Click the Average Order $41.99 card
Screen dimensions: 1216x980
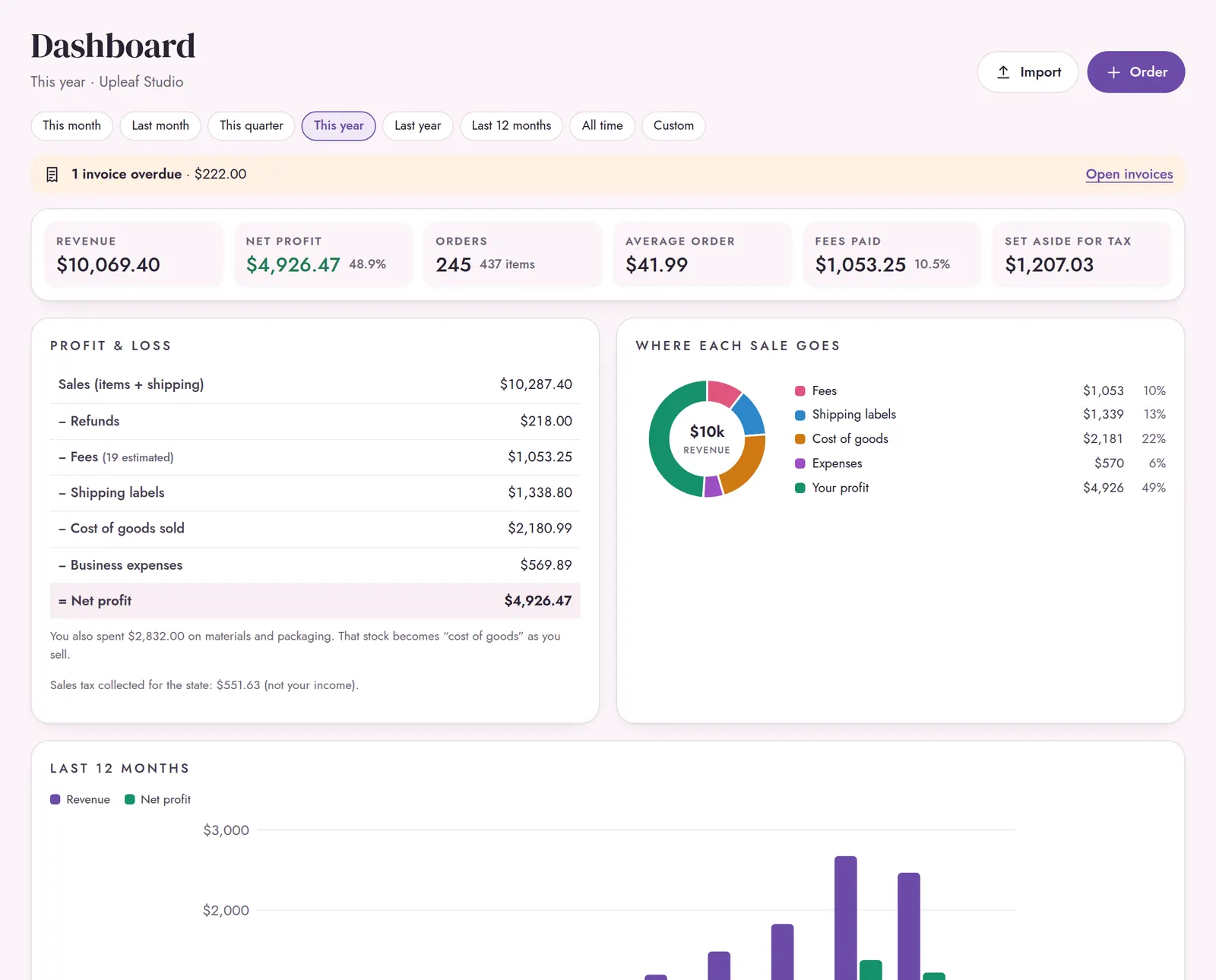tap(703, 254)
